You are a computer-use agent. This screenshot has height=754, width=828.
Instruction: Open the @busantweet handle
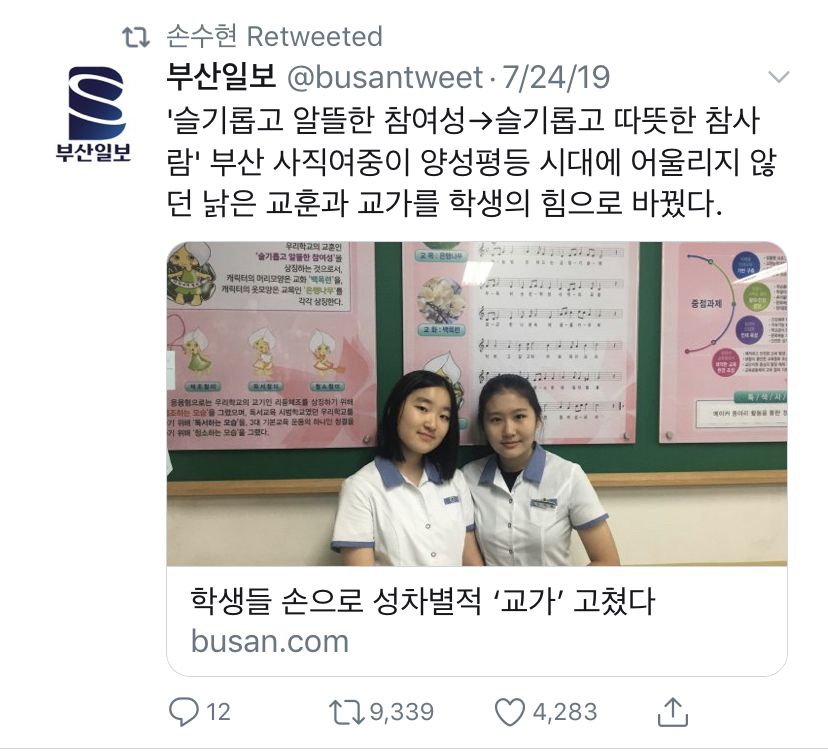point(385,77)
